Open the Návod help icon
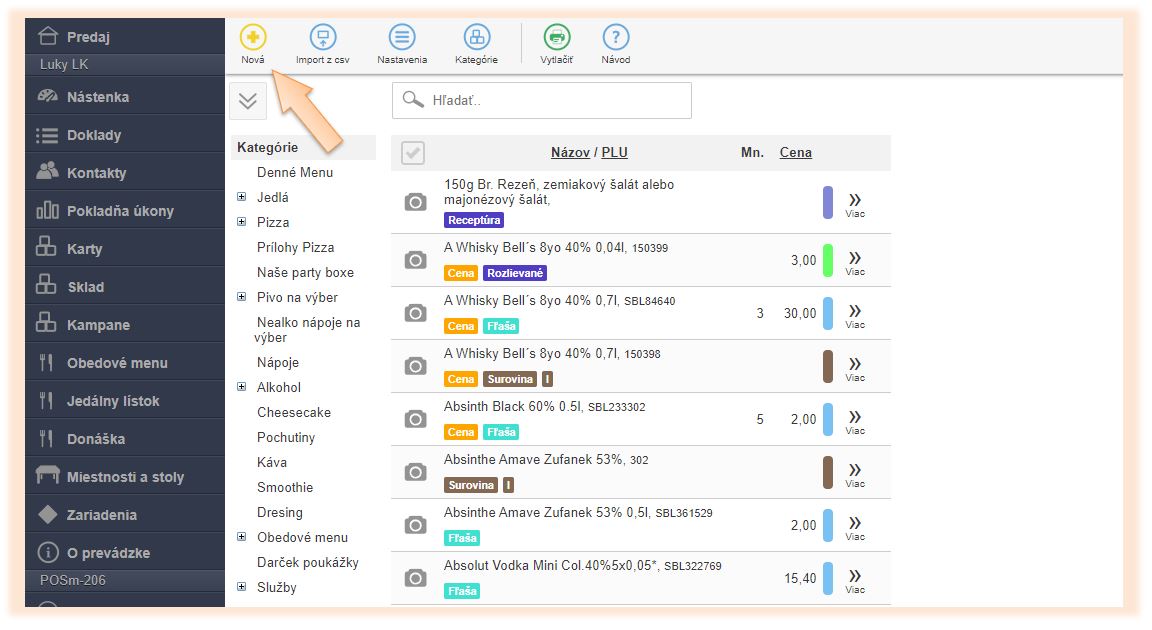 pos(615,38)
